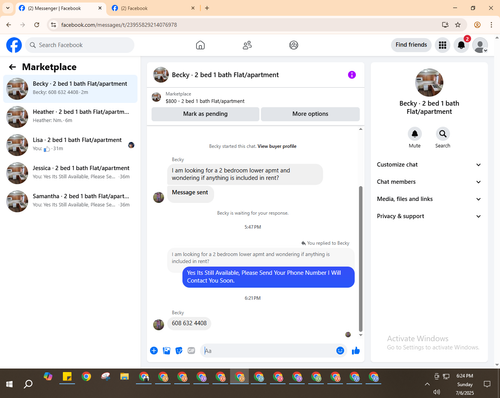Search within conversation using the magnifier icon
The image size is (500, 398).
click(x=442, y=134)
